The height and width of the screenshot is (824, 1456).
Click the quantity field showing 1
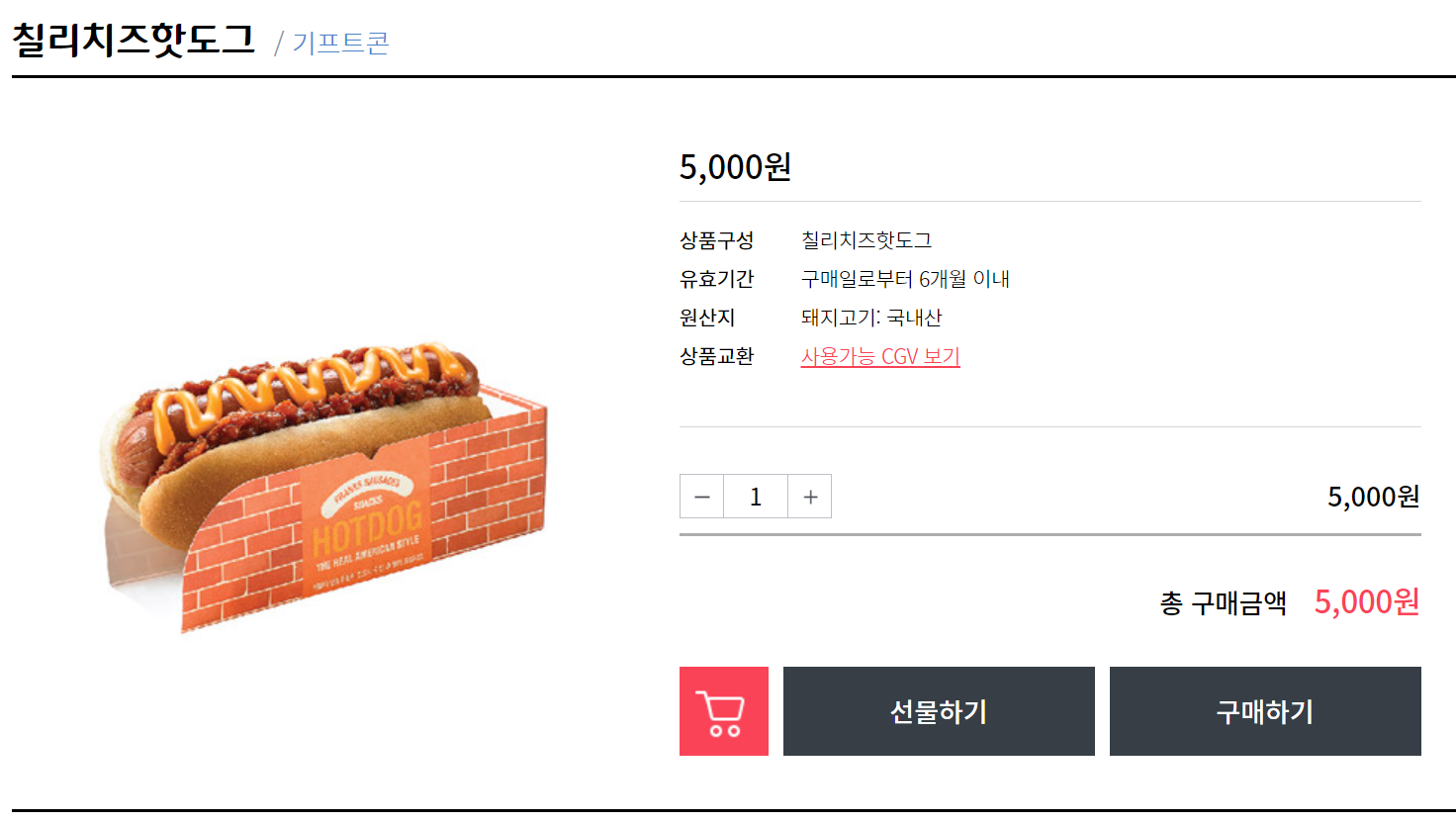pyautogui.click(x=756, y=497)
